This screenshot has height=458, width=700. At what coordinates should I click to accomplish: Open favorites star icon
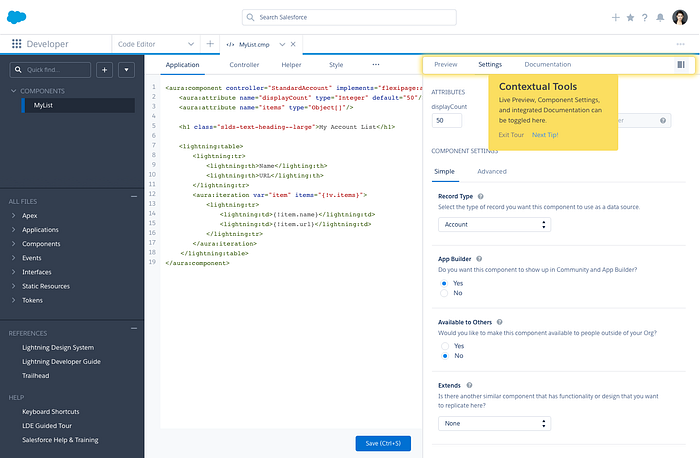point(630,17)
